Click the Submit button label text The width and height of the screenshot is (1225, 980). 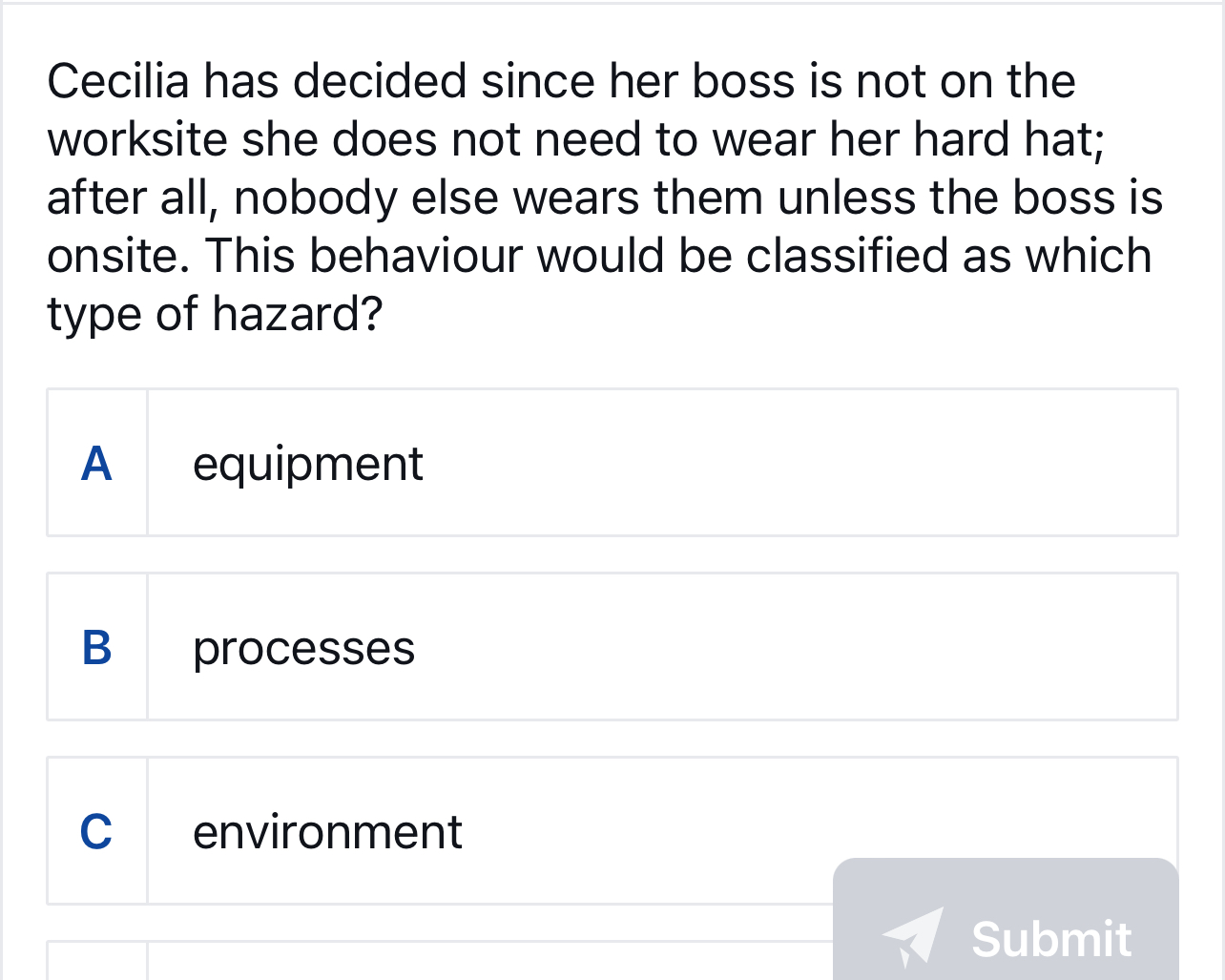(1049, 939)
